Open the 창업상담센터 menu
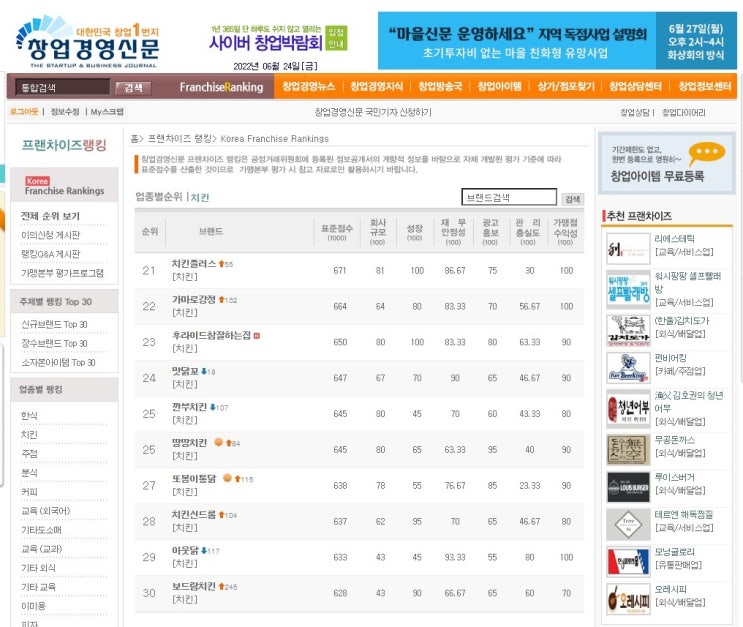Screen dimensions: 743x627 tap(635, 86)
